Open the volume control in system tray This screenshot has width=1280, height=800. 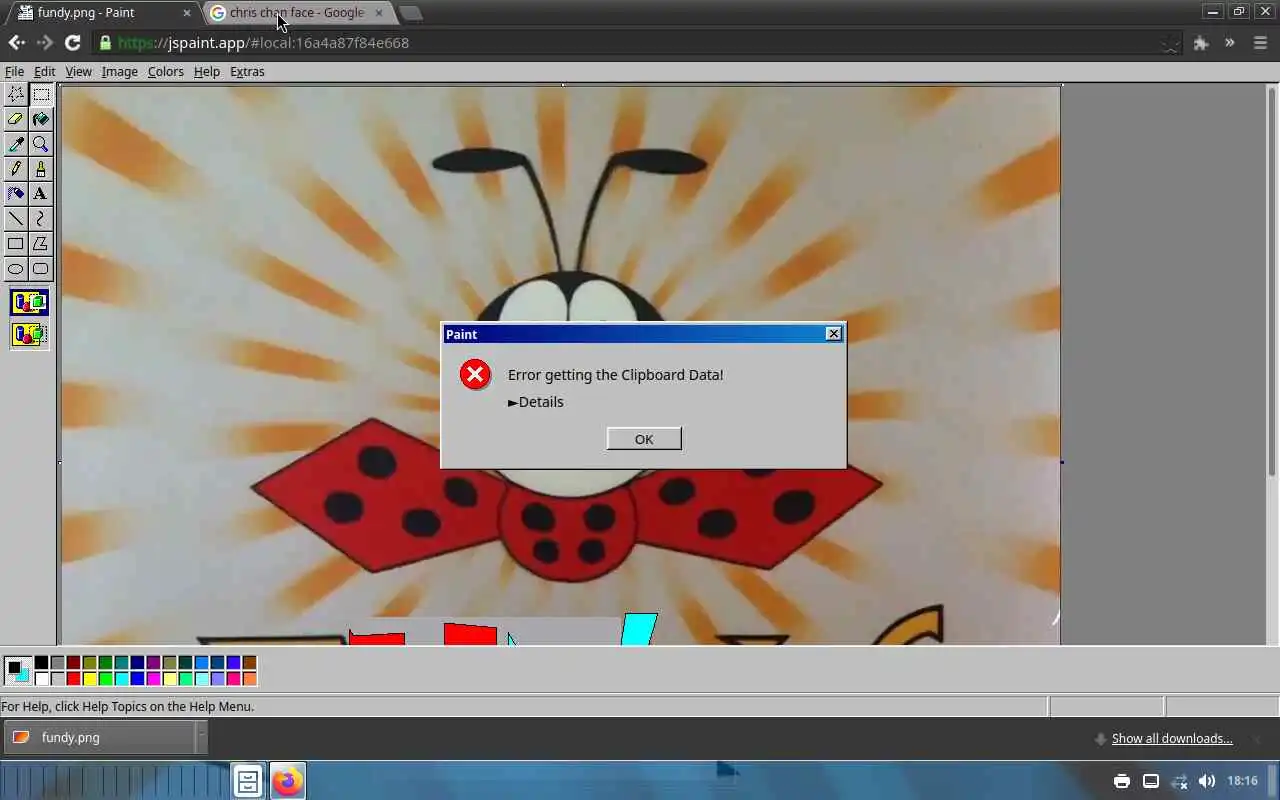click(x=1207, y=781)
